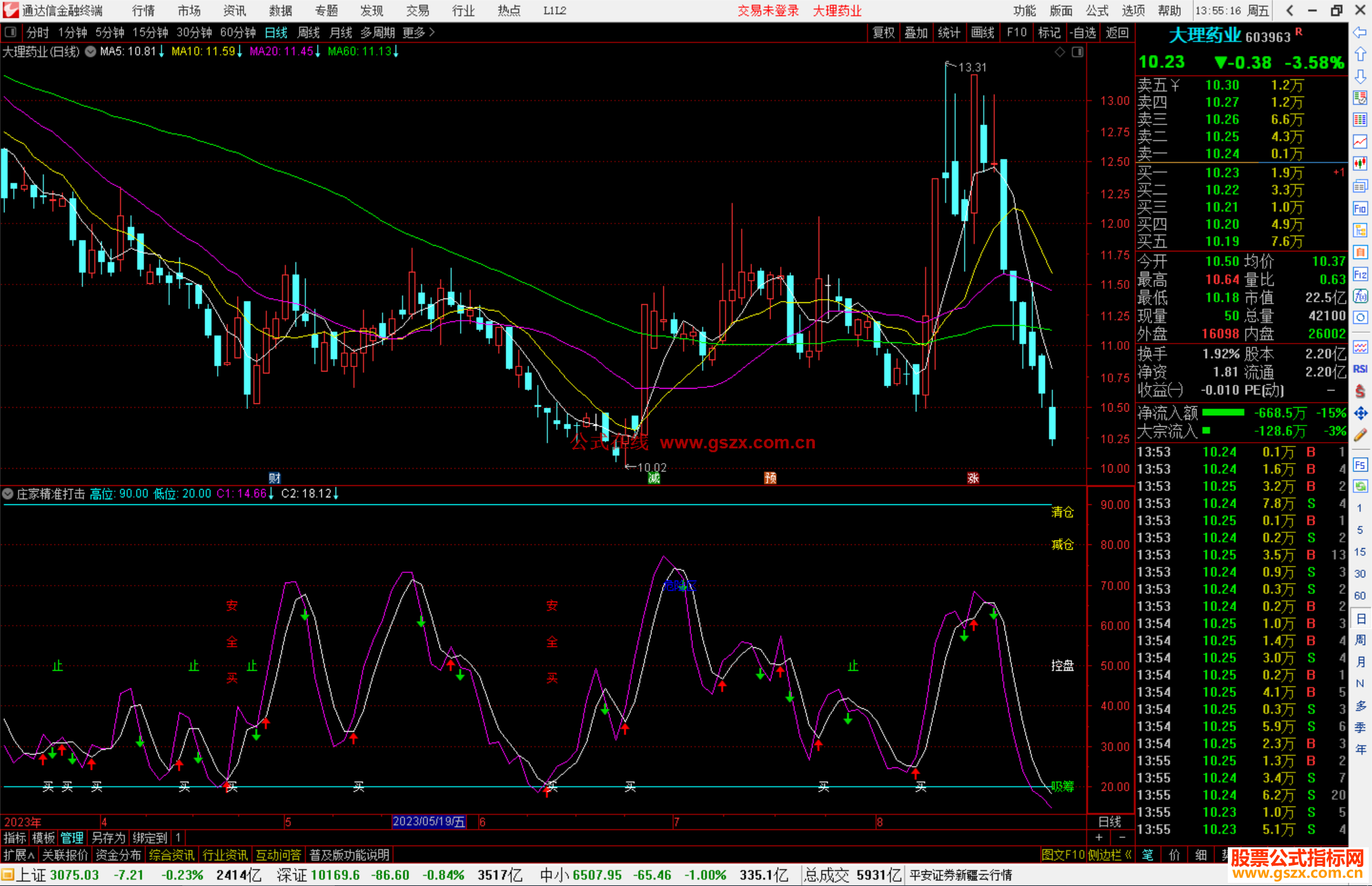Screen dimensions: 1372x886
Task: Open the f(x) formula icon
Action: [x=1360, y=296]
